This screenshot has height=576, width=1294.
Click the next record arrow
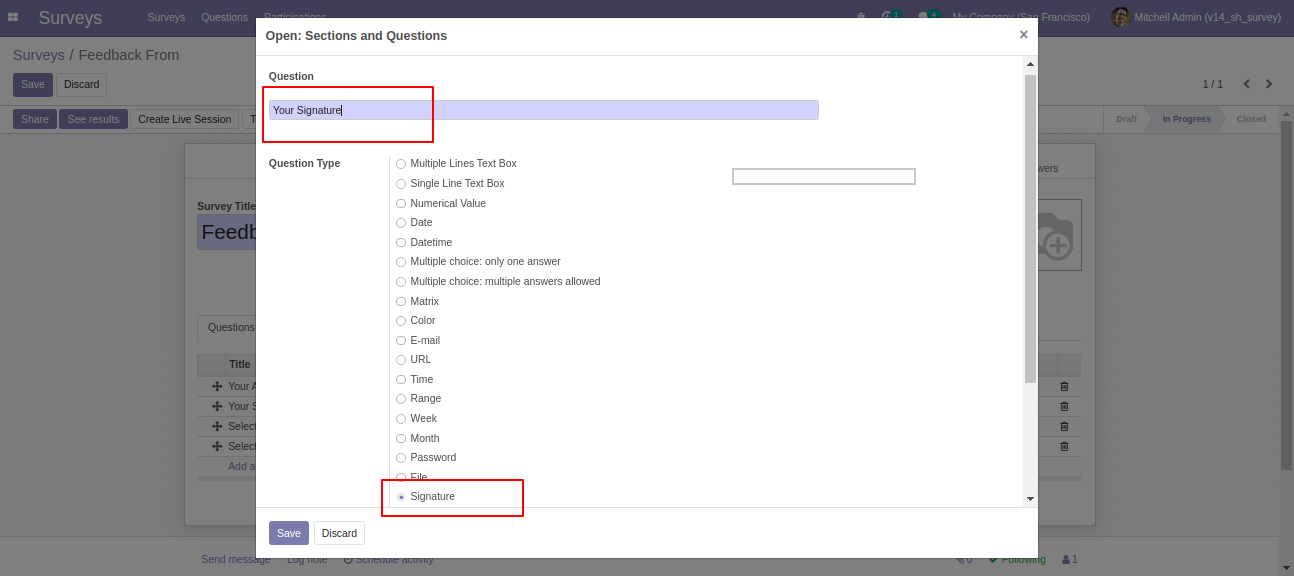pos(1269,84)
